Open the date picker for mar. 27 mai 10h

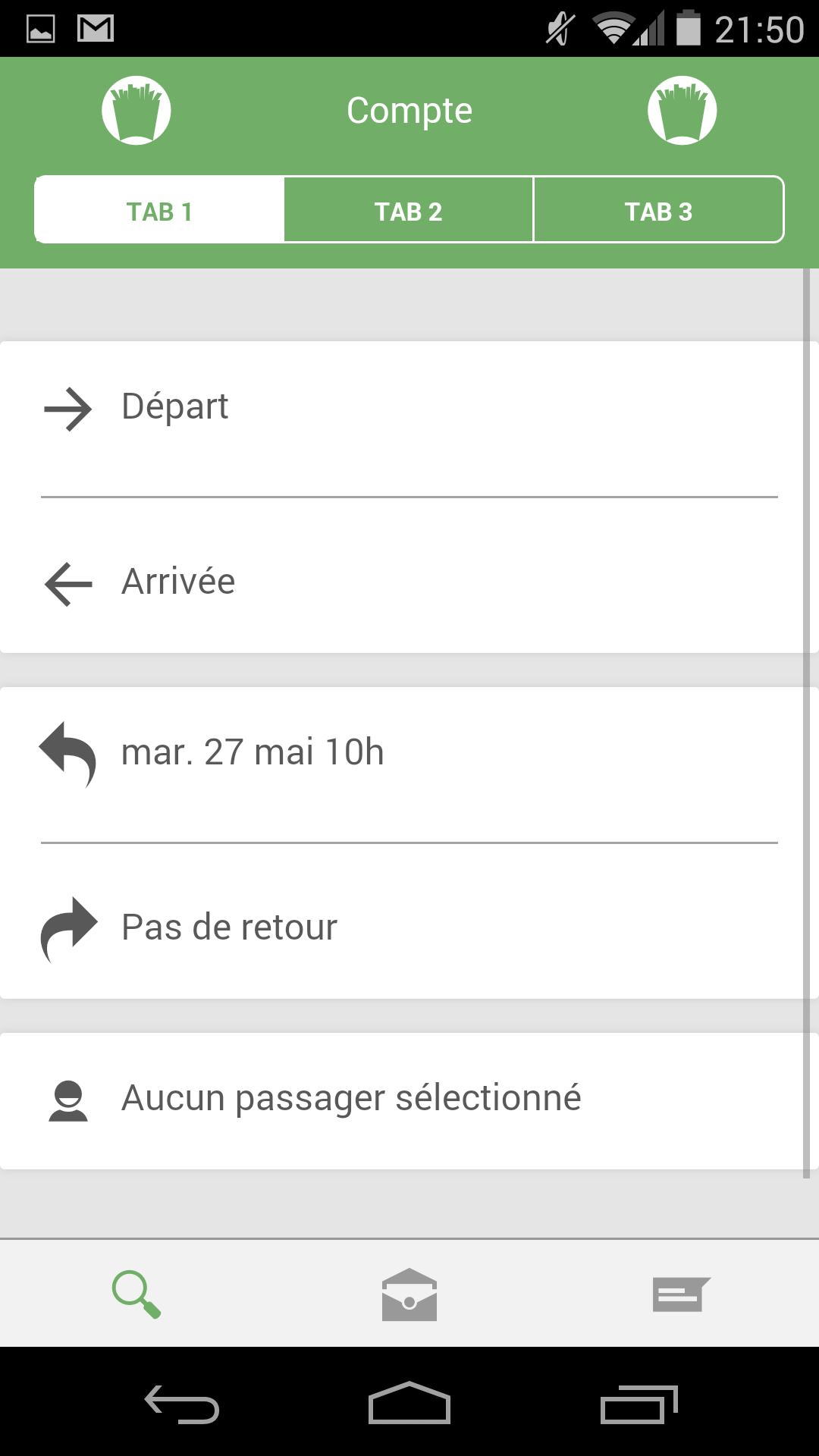tap(409, 752)
